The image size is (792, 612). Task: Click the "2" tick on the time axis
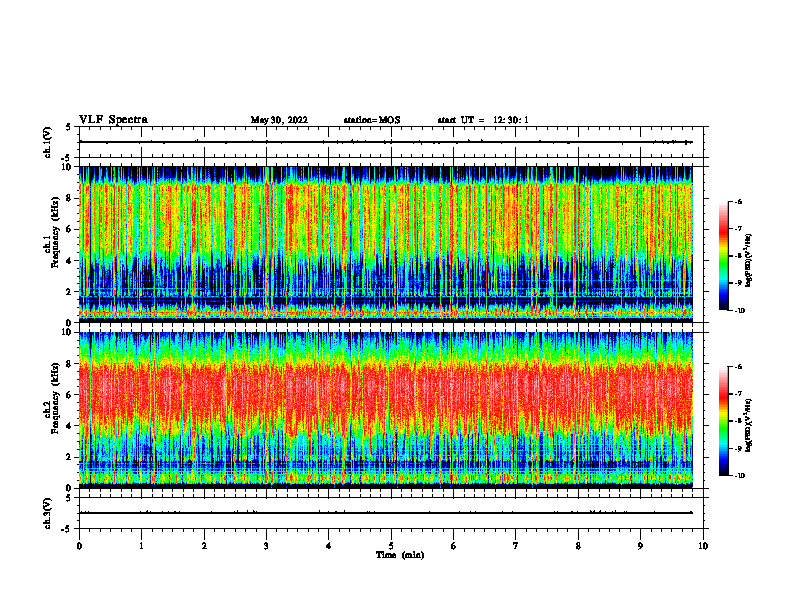[x=204, y=546]
